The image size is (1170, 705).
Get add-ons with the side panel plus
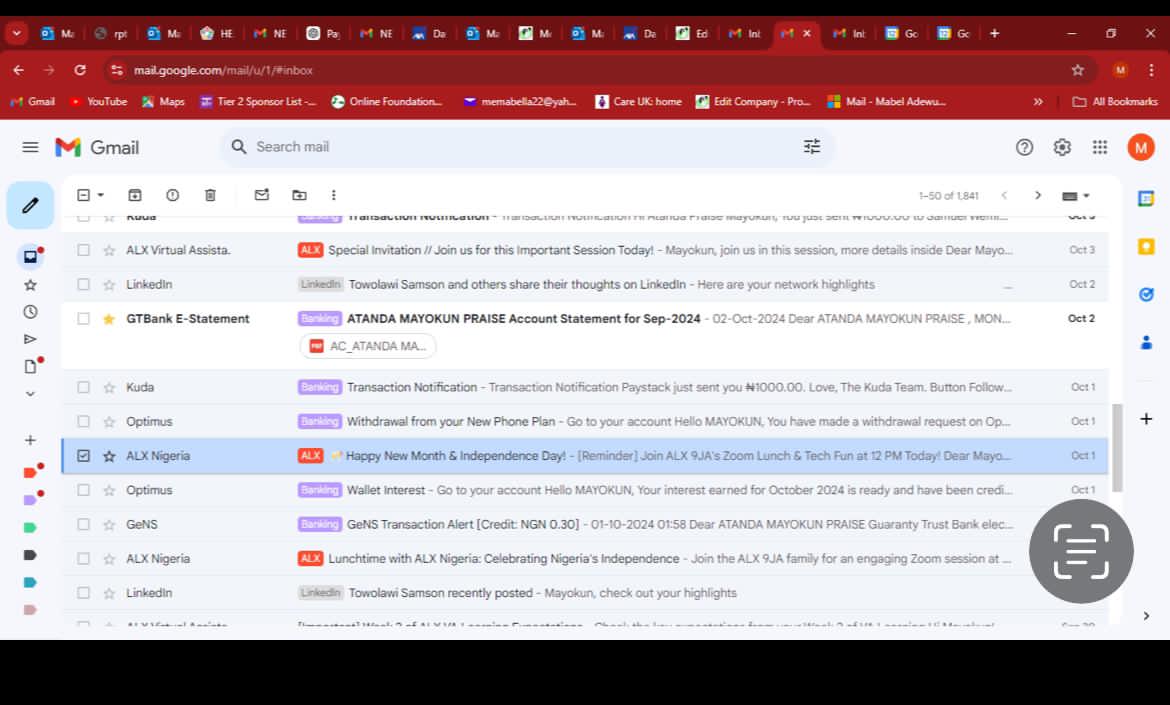click(x=1146, y=419)
